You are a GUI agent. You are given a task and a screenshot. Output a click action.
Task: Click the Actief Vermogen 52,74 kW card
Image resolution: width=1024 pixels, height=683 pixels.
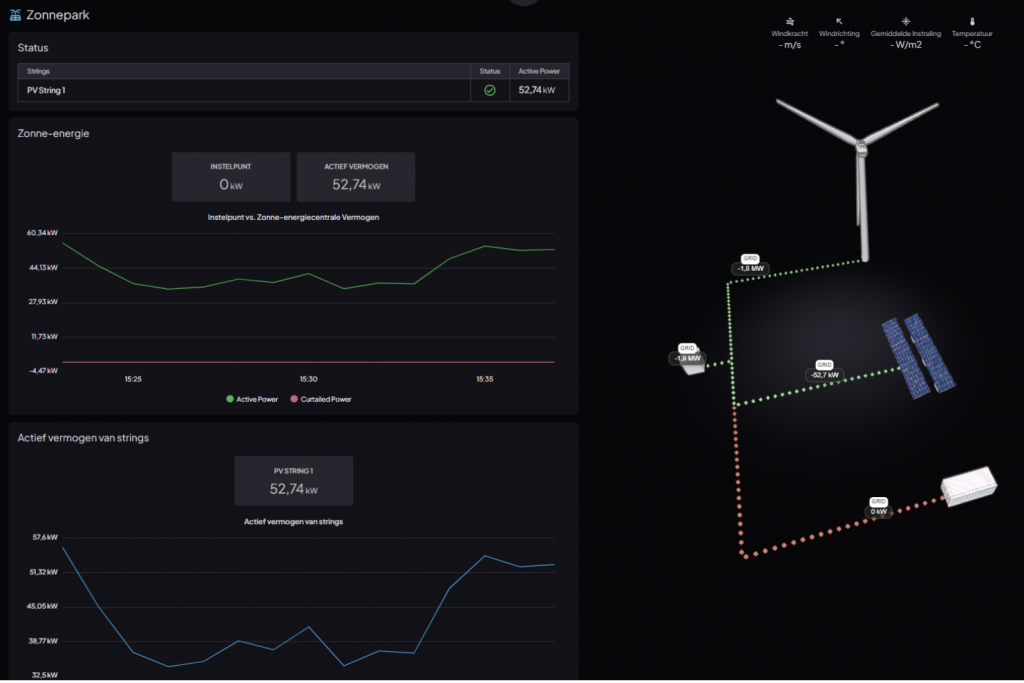point(355,177)
